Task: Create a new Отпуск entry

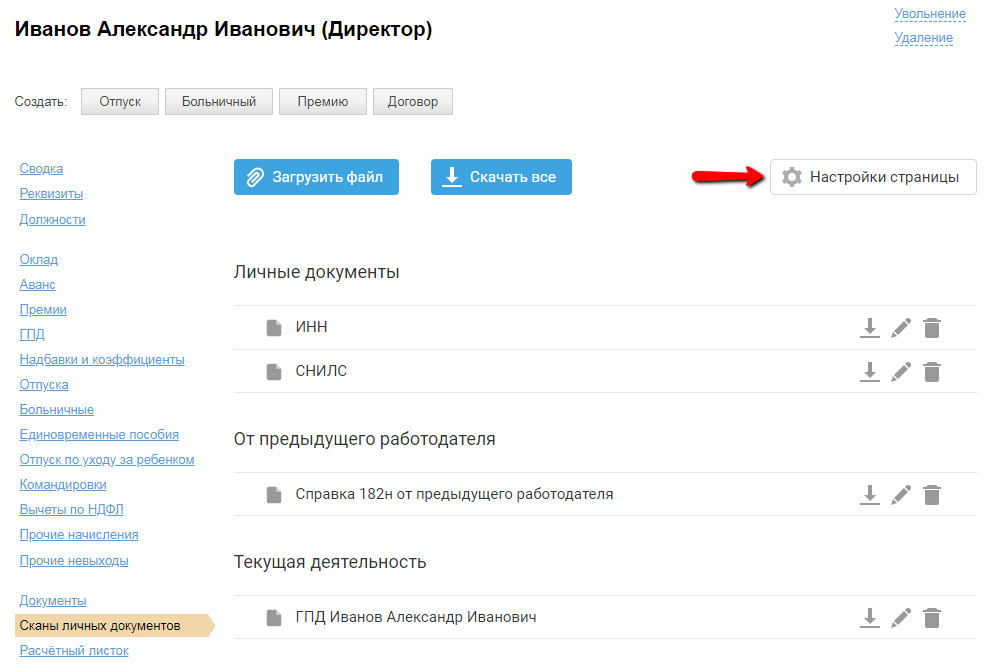Action: pyautogui.click(x=120, y=102)
